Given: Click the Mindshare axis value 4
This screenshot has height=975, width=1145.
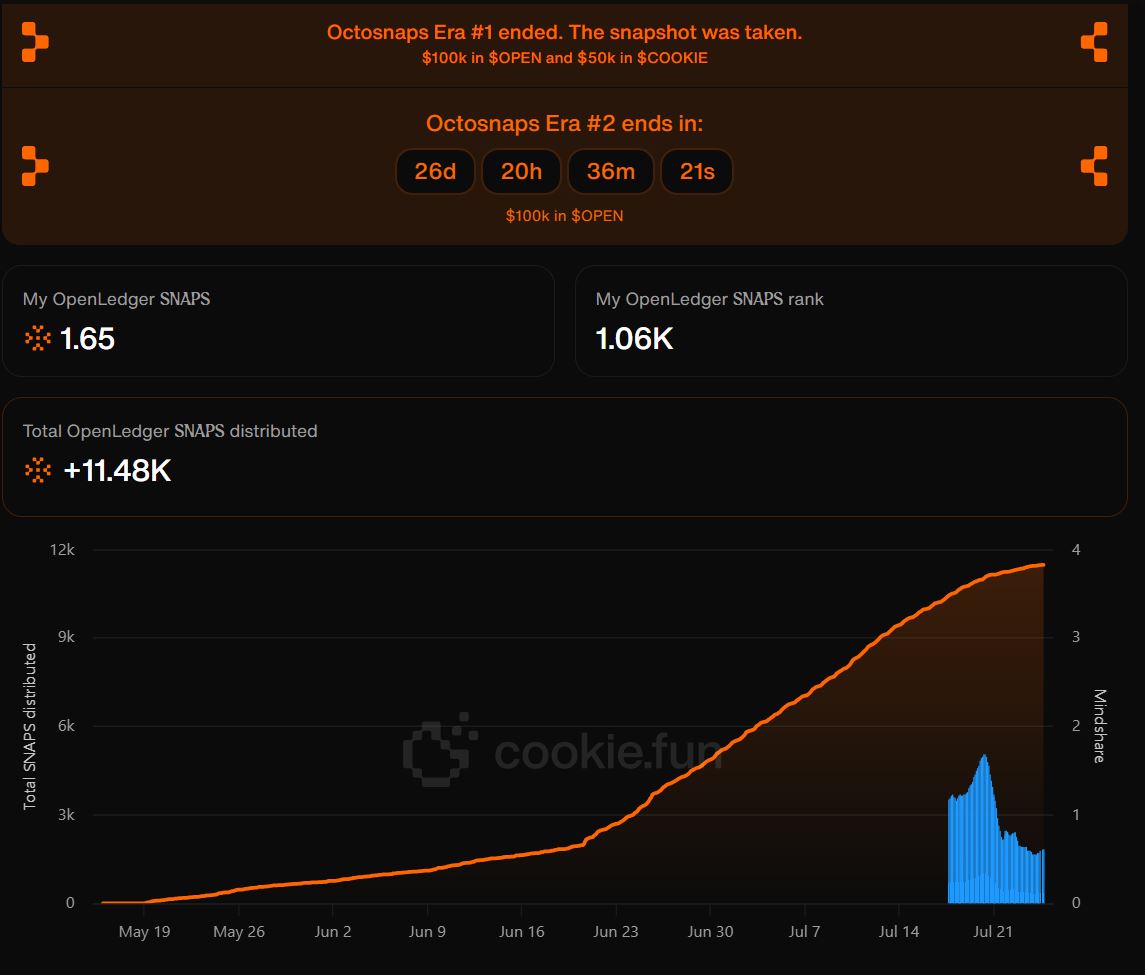Looking at the screenshot, I should point(1076,550).
